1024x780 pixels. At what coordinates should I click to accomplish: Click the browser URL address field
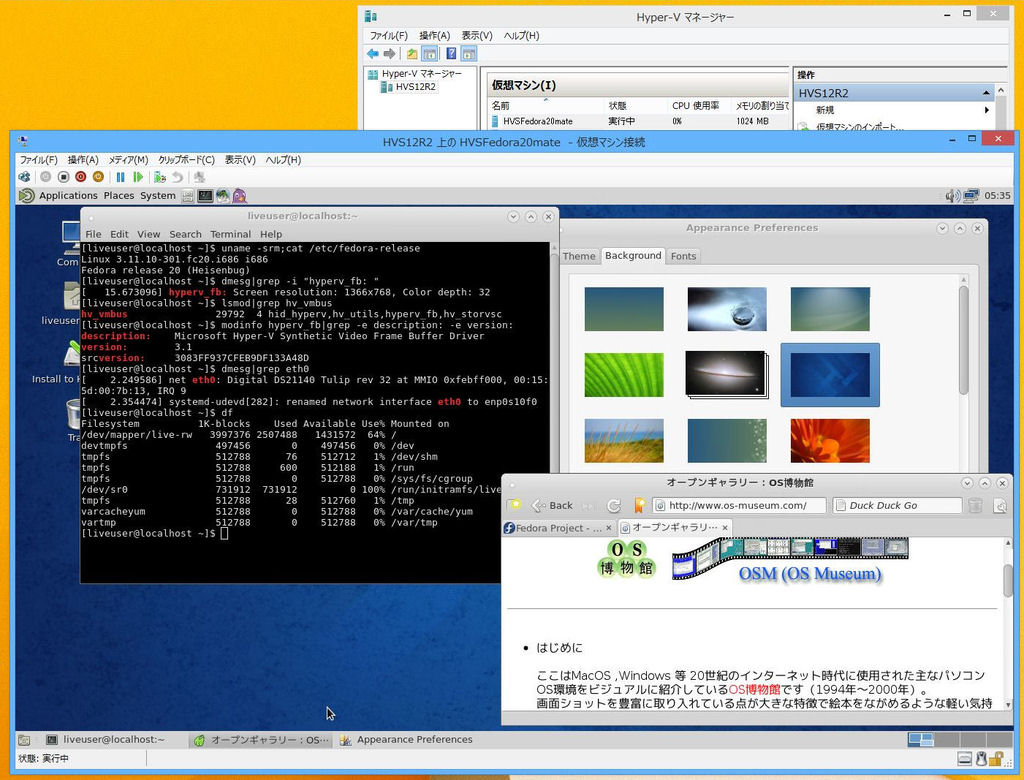(x=739, y=506)
